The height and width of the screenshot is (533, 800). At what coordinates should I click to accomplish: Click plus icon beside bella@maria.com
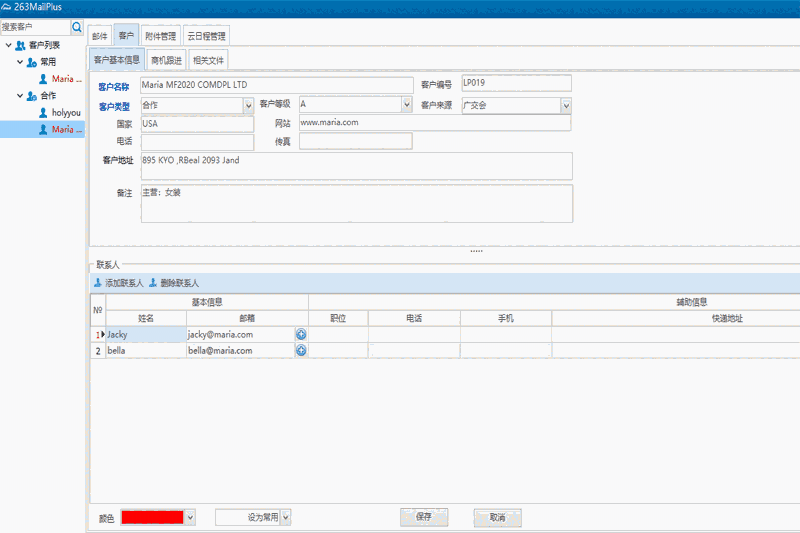pos(301,350)
